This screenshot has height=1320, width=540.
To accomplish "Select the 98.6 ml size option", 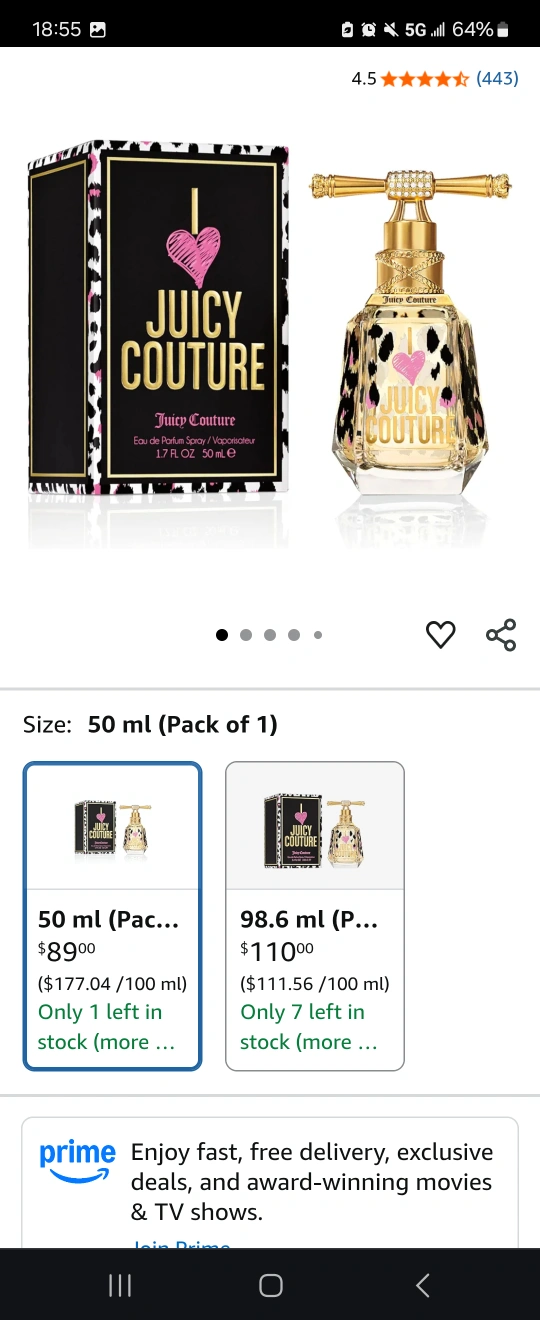I will pos(315,916).
